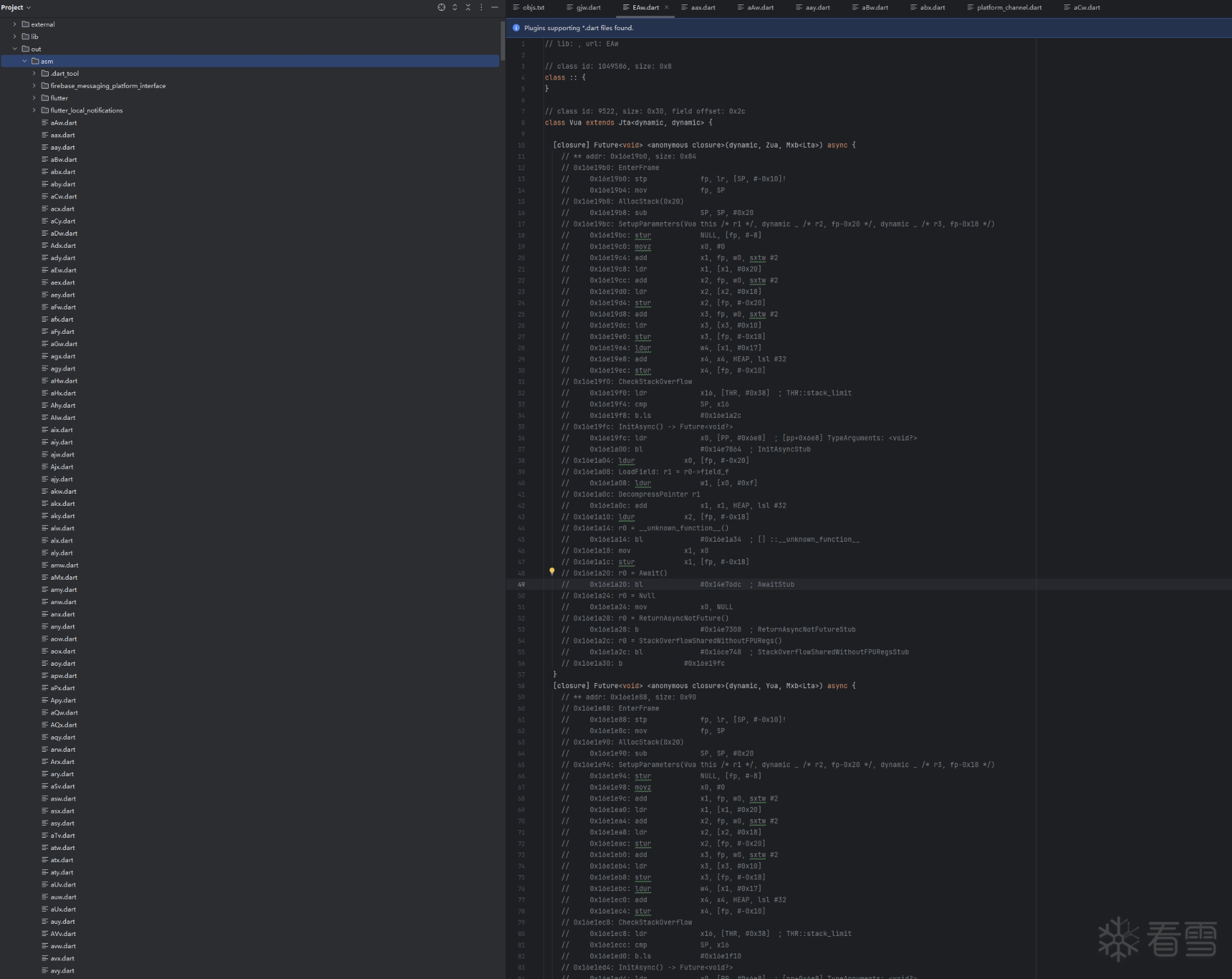Click the info icon in plugin notification
1232x979 pixels.
pyautogui.click(x=516, y=28)
